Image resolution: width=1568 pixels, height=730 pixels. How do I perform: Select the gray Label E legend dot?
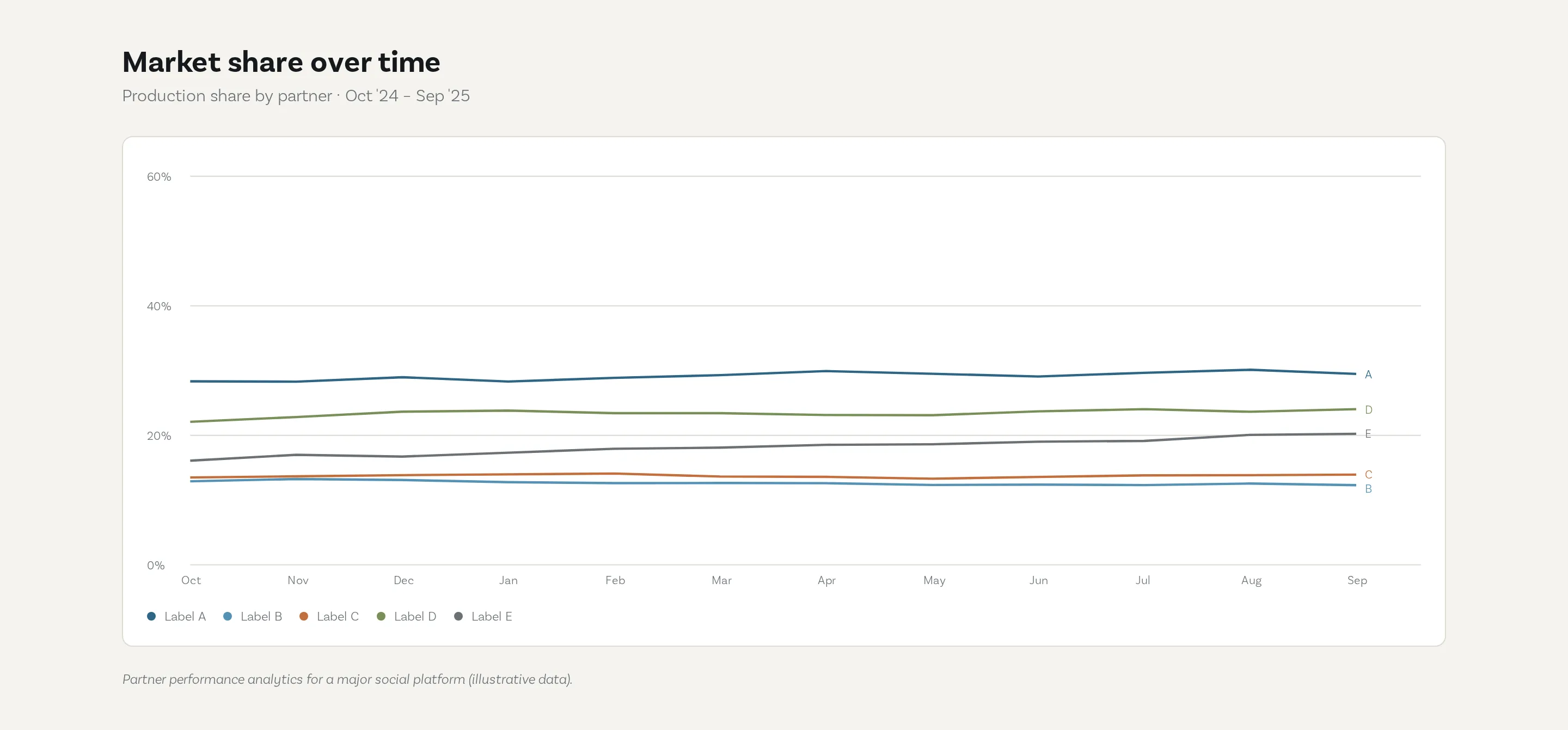[x=458, y=616]
